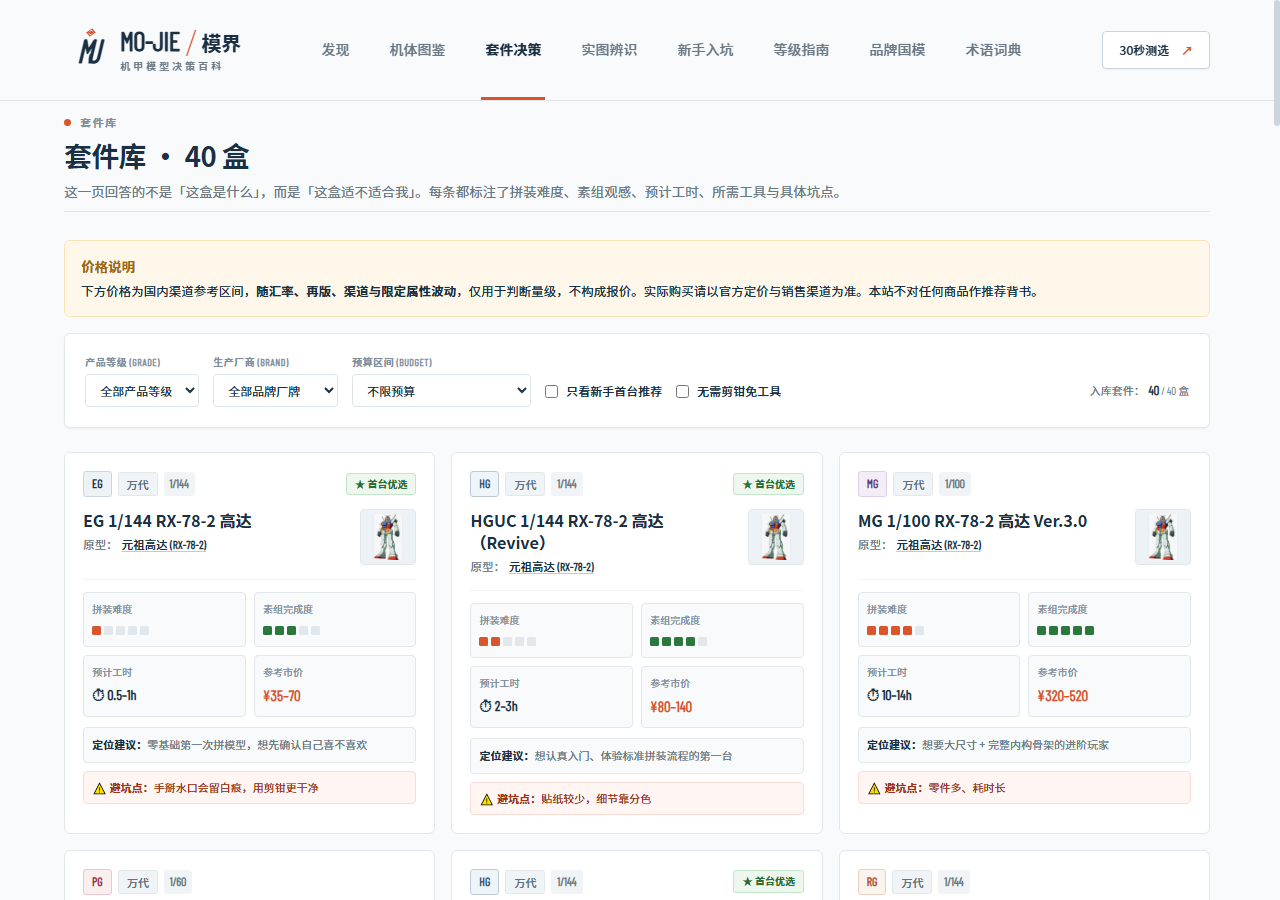Open the 术语词典 nav item
The width and height of the screenshot is (1280, 900).
pyautogui.click(x=993, y=50)
